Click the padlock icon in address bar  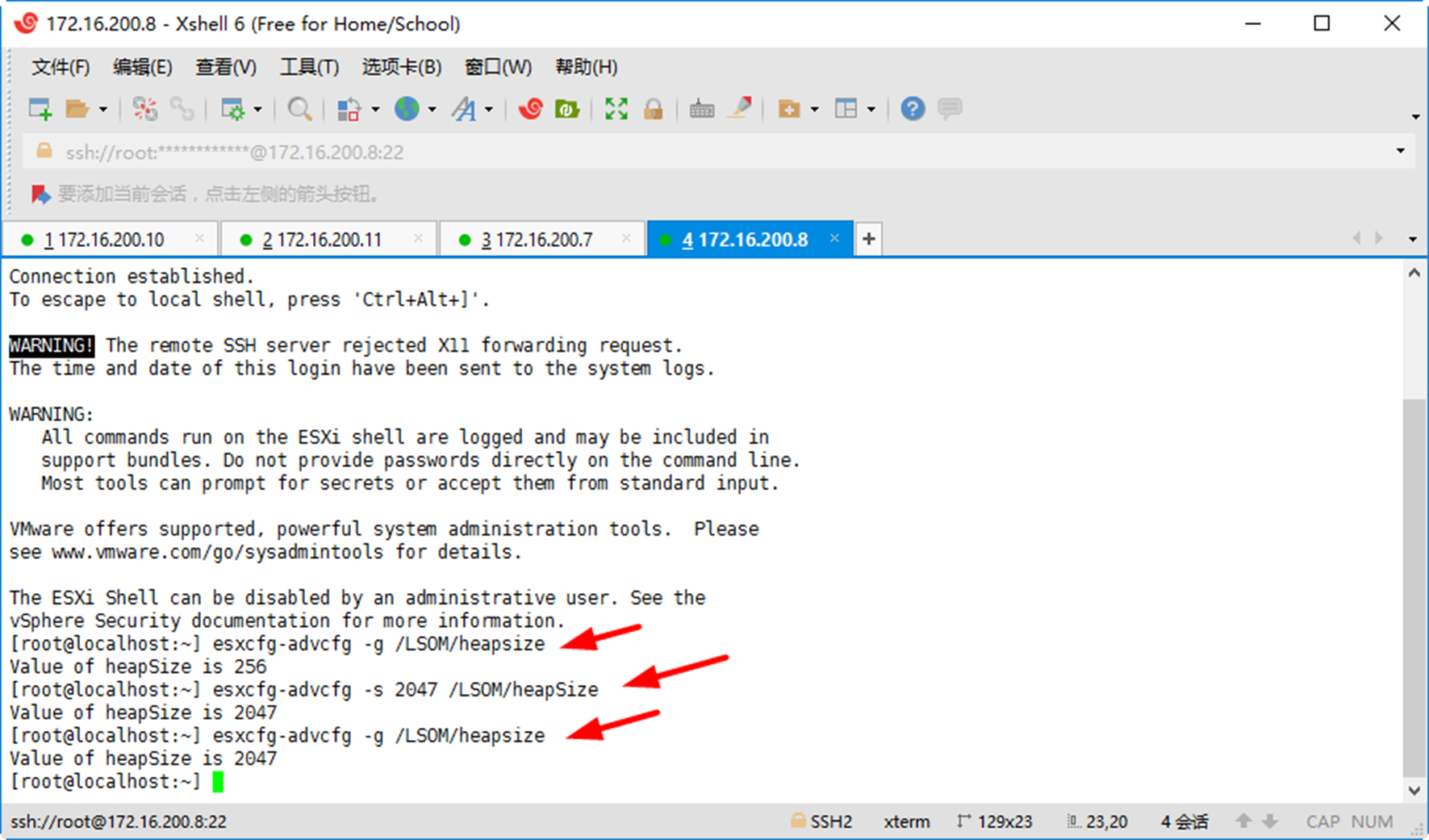tap(44, 152)
